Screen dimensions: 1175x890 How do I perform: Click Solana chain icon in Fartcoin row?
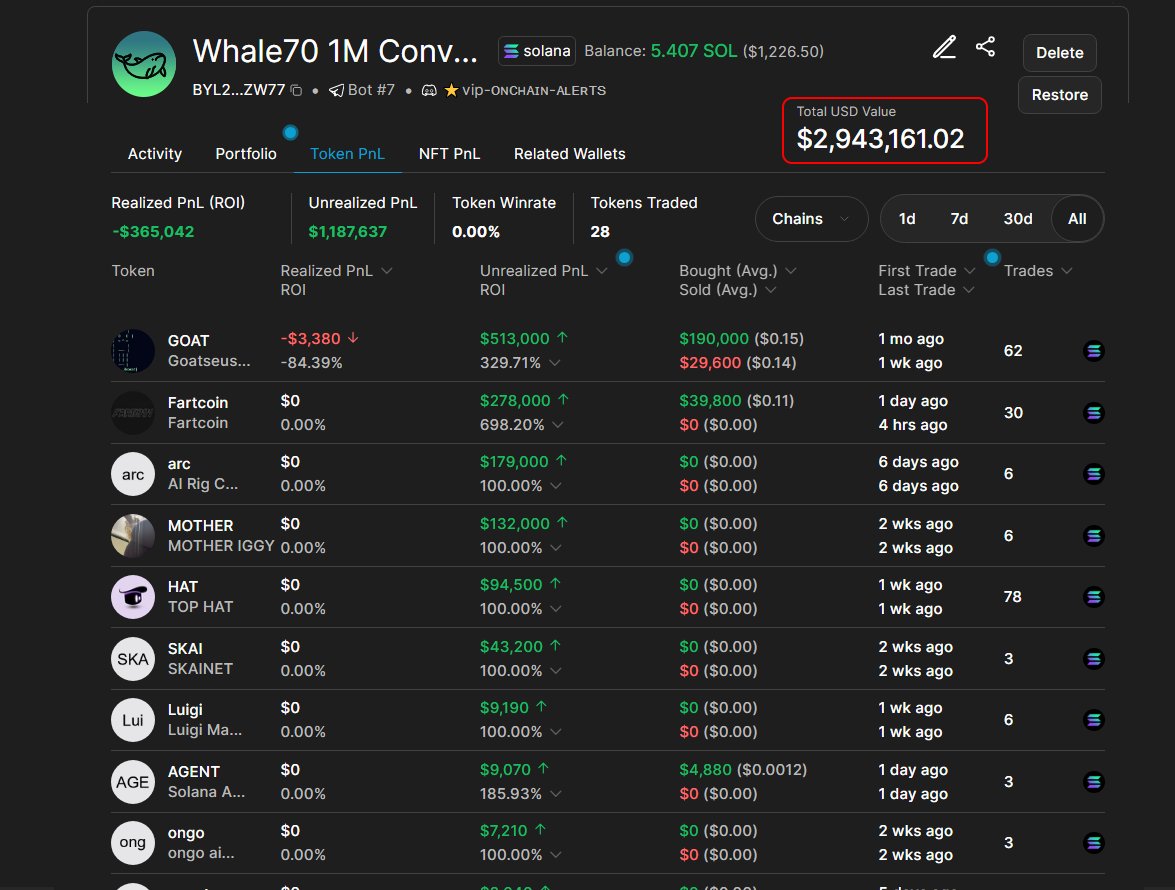click(1093, 413)
